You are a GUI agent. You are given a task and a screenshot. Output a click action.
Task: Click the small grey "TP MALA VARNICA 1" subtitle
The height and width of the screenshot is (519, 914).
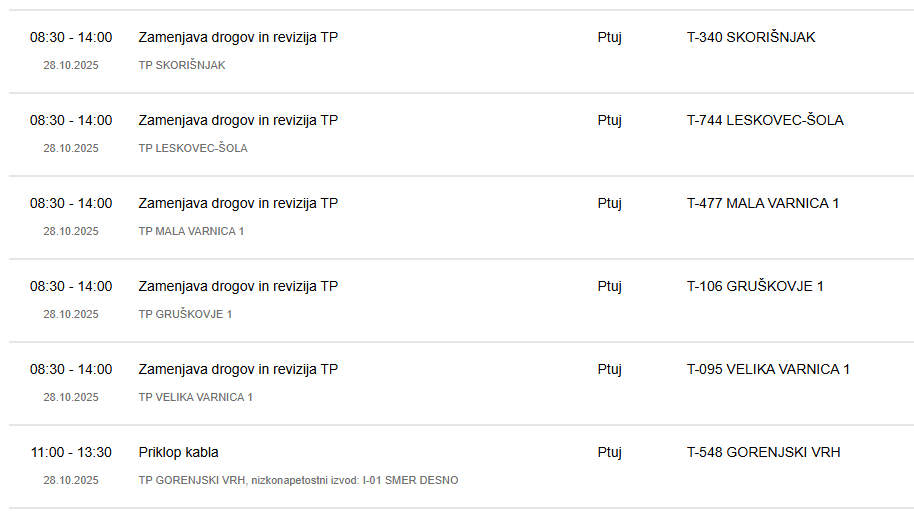point(191,232)
